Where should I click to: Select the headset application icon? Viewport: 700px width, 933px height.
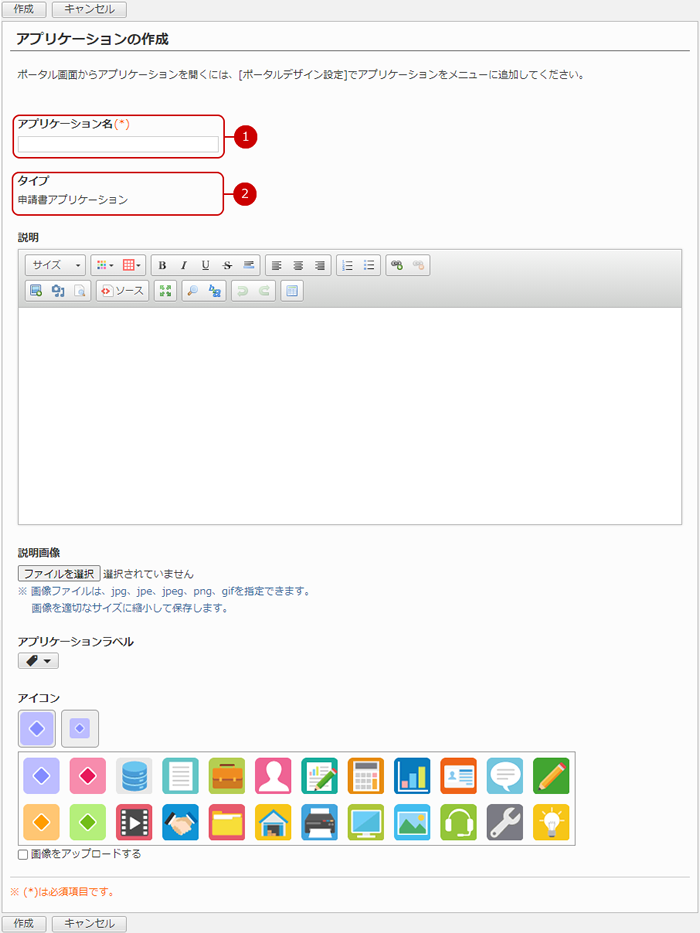[x=458, y=821]
